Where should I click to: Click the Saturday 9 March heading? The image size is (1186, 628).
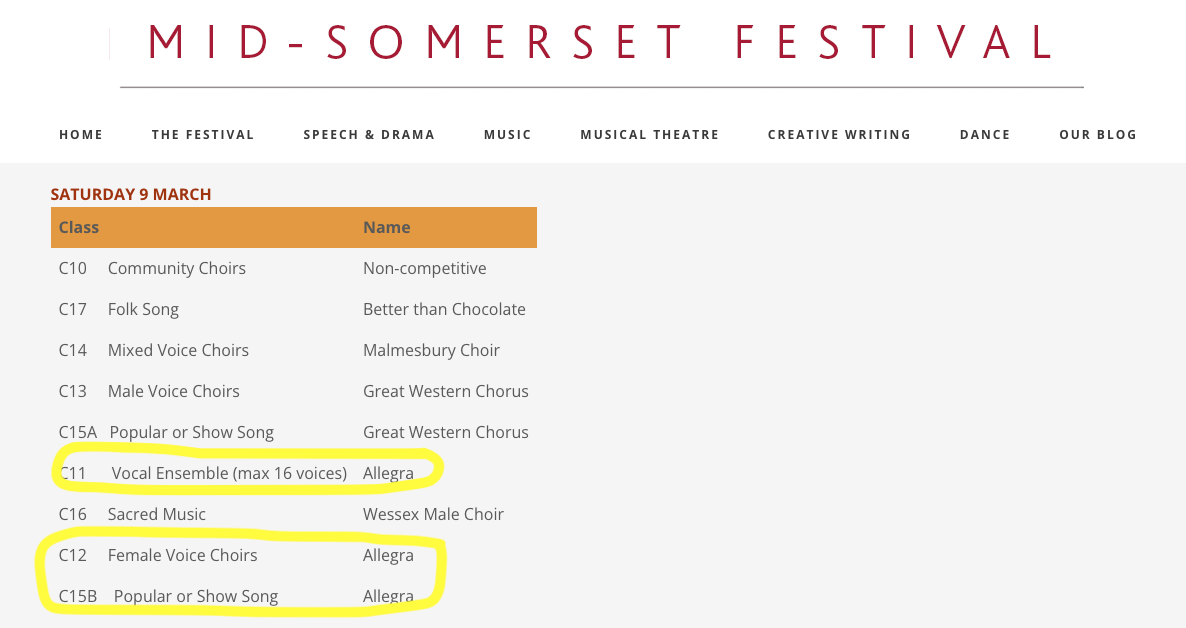[x=131, y=194]
